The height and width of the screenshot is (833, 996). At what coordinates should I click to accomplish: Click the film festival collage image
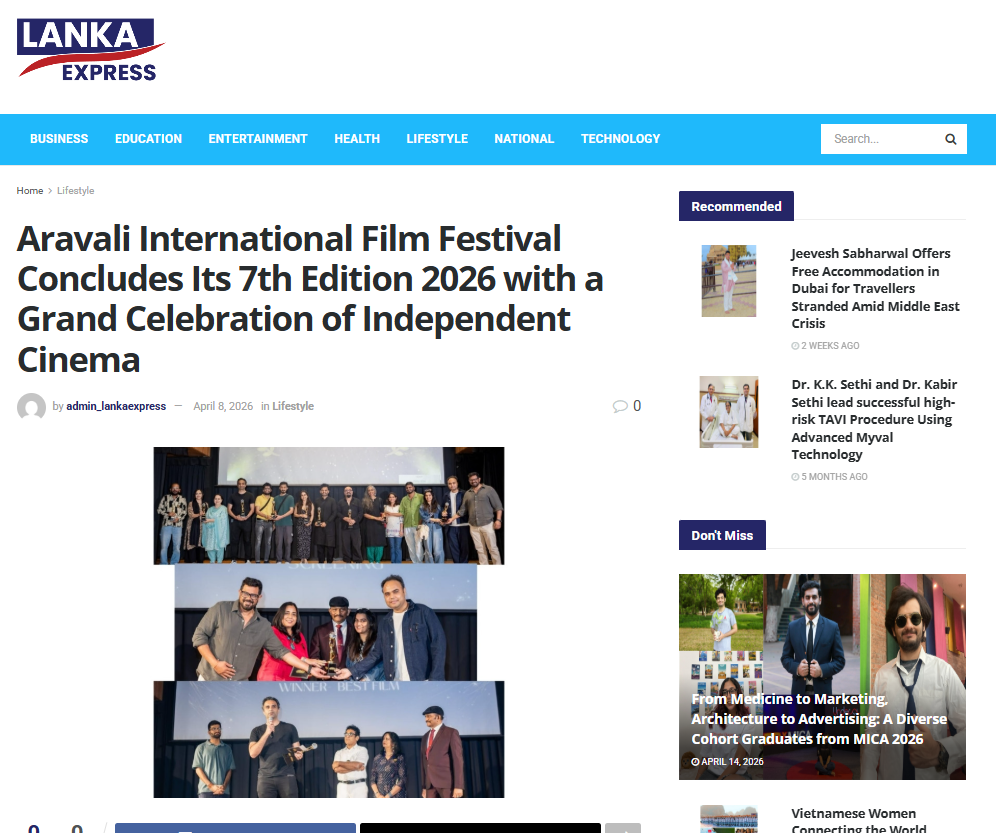coord(328,622)
